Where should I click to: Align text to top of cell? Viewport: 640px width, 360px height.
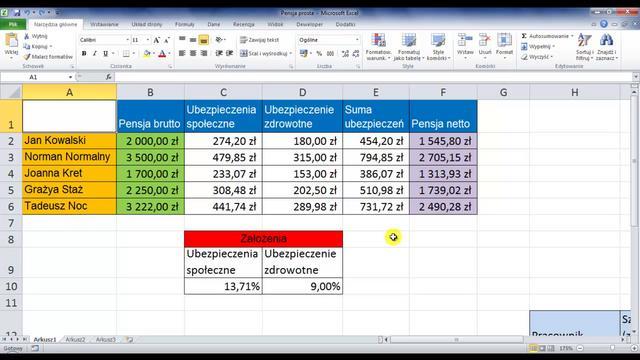(182, 40)
